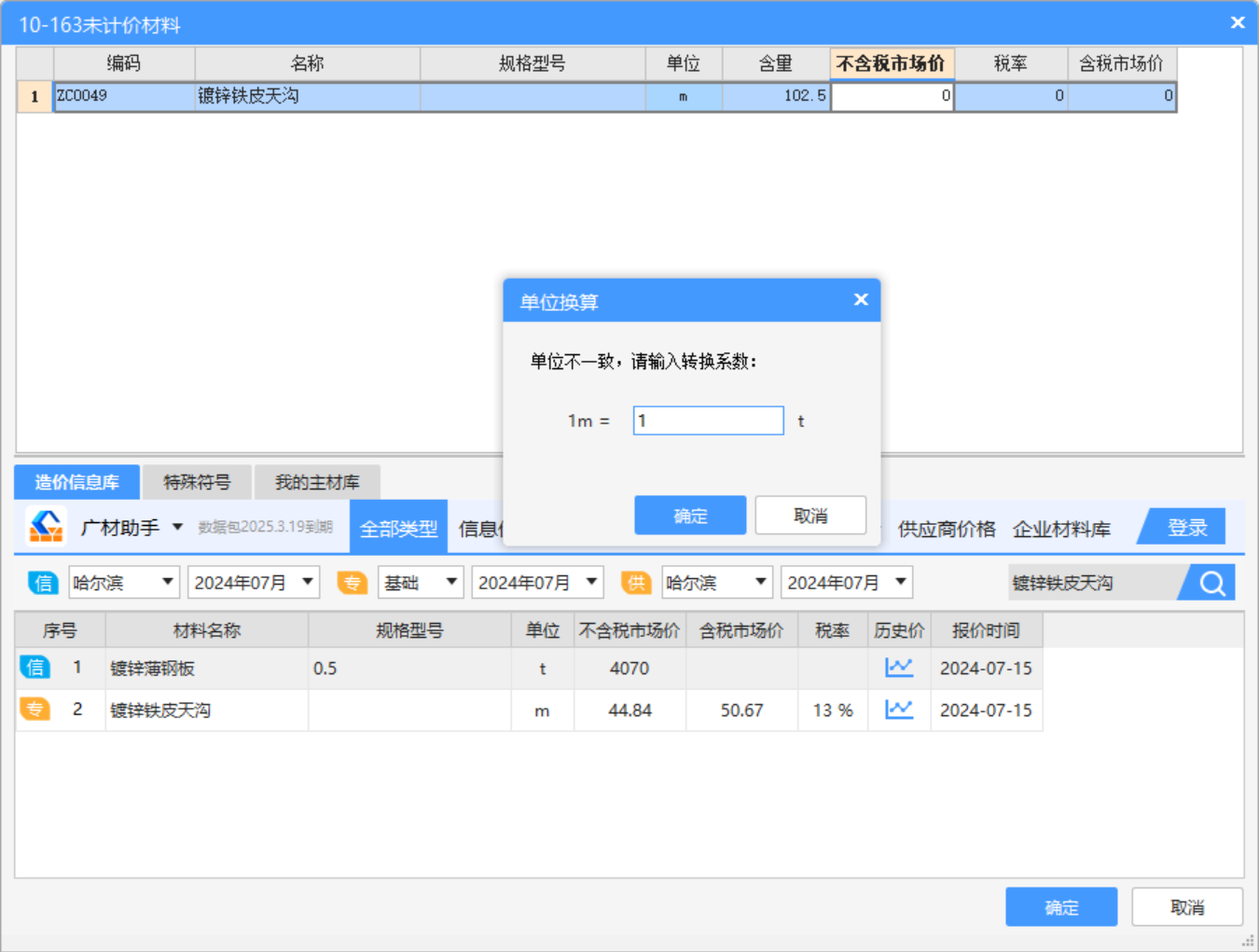
Task: Click the 专 badge in row 2
Action: pos(35,709)
